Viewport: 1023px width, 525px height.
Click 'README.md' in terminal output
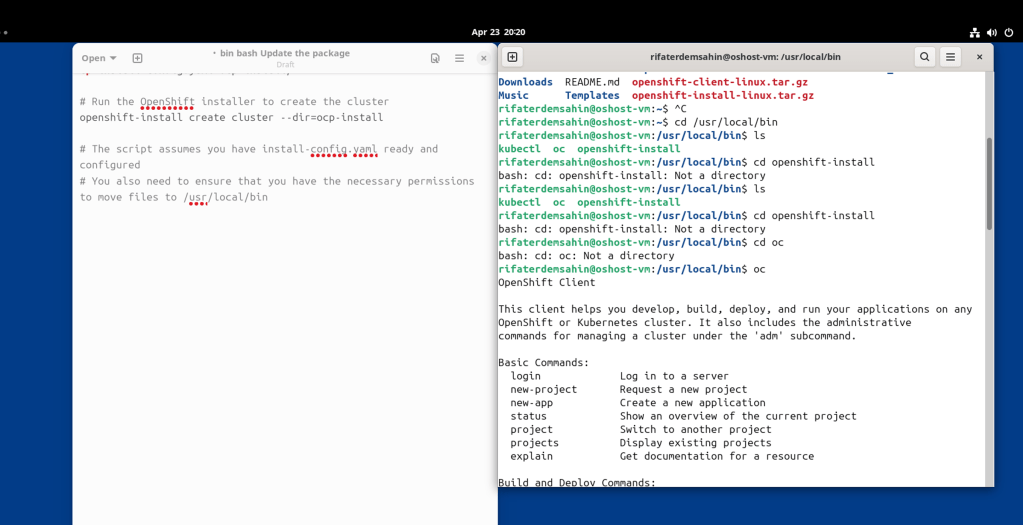(592, 82)
